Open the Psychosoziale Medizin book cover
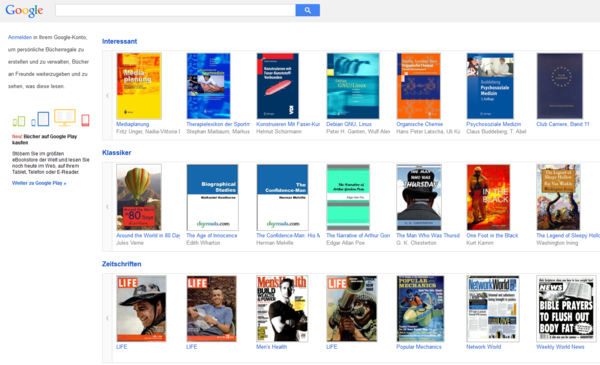 point(490,86)
